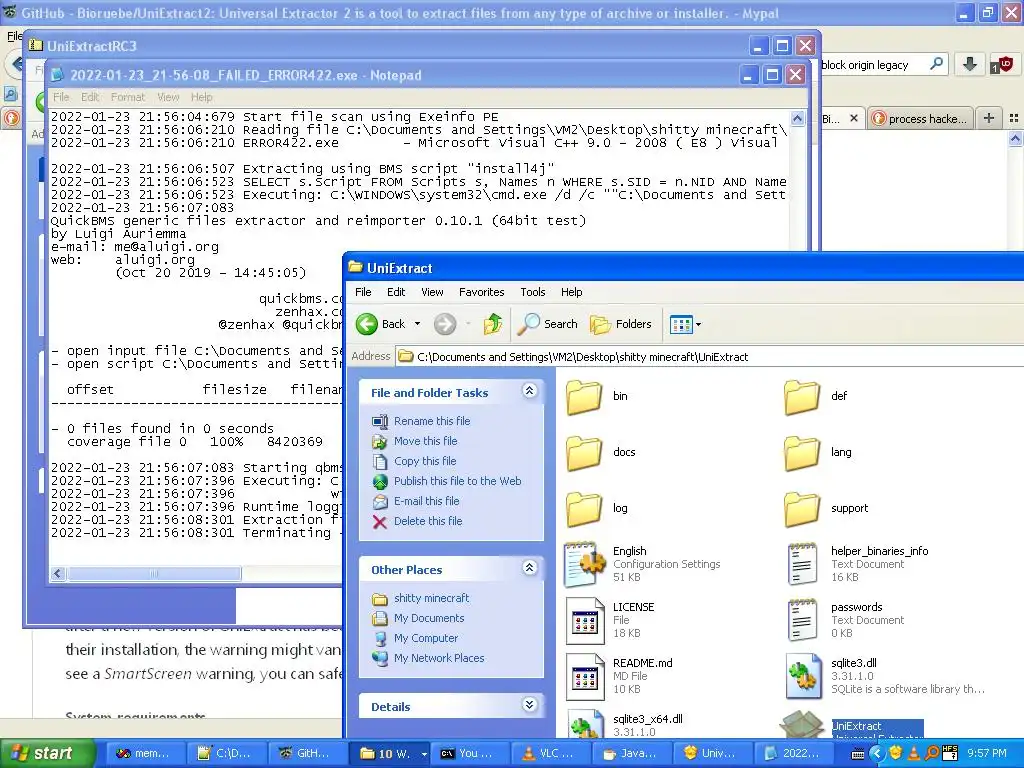Open the Help menu in UniExtract explorer

(x=571, y=292)
